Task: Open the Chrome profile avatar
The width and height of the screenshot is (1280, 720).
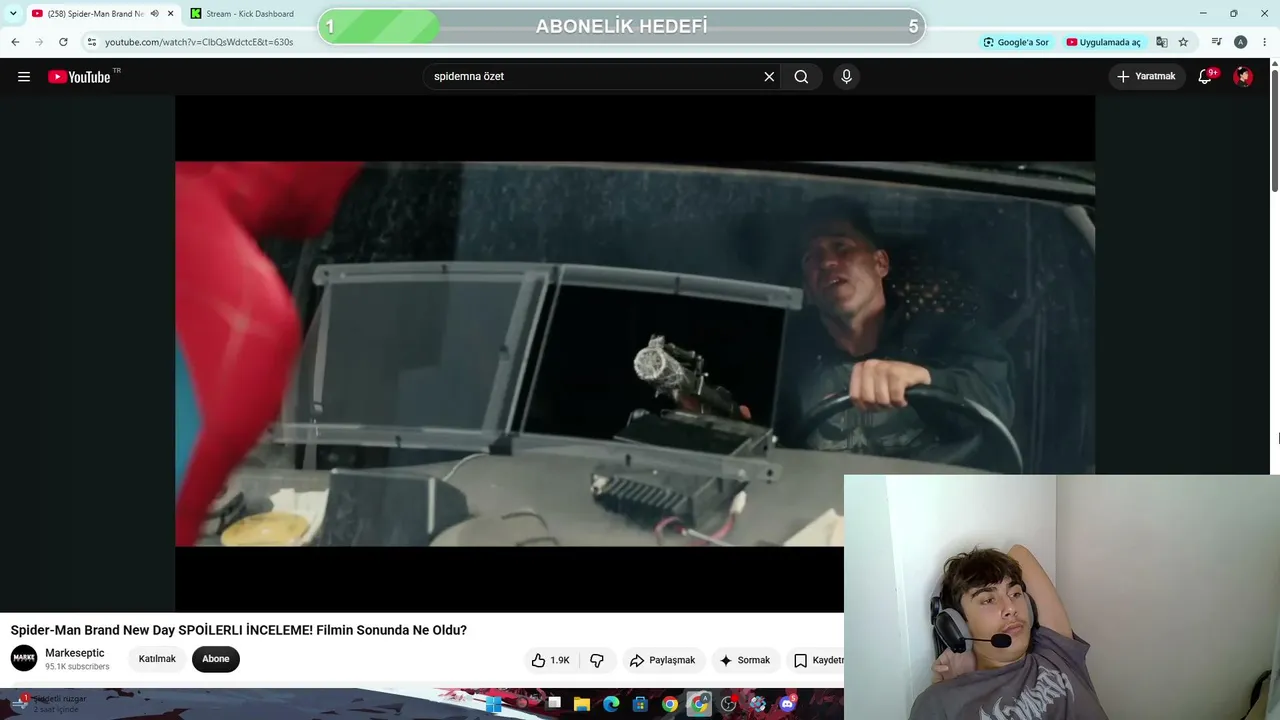Action: (x=1240, y=42)
